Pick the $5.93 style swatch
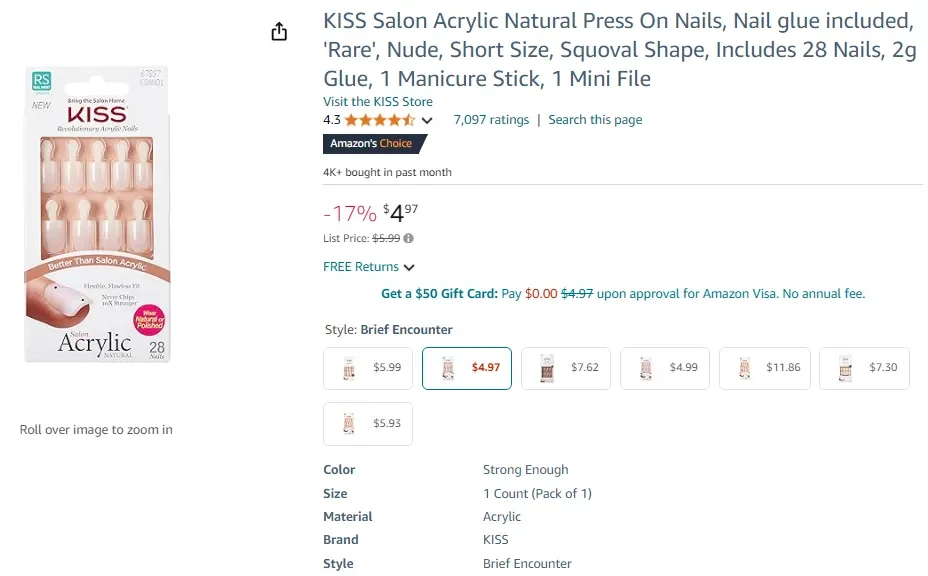 pos(368,424)
